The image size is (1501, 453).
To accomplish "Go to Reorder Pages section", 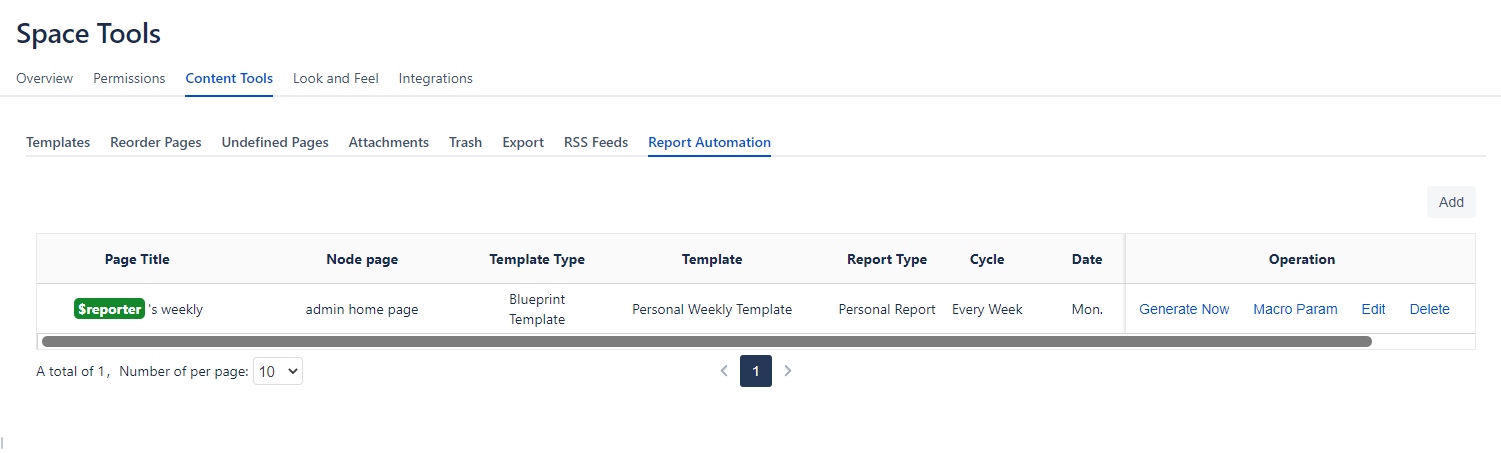I will (x=155, y=142).
